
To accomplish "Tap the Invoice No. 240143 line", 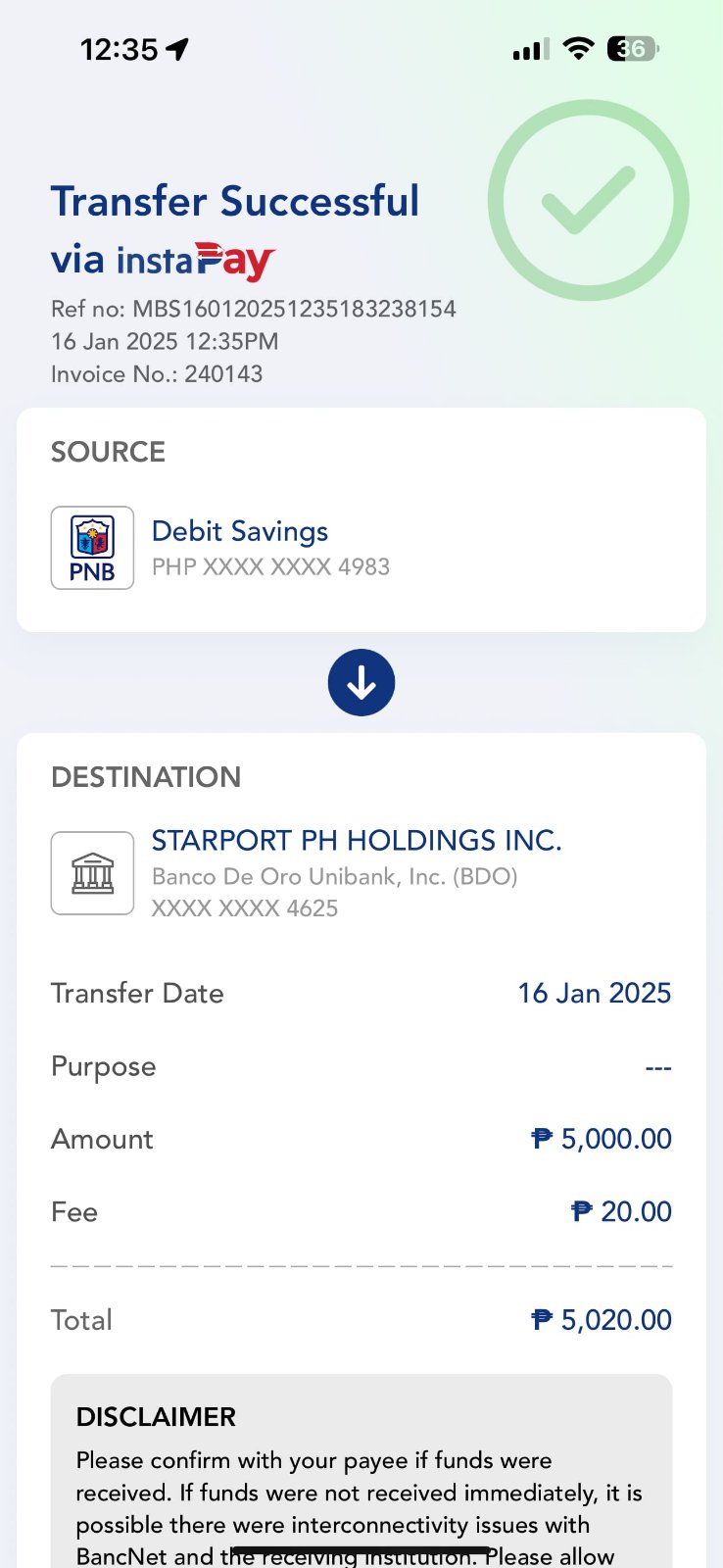I will [x=157, y=373].
